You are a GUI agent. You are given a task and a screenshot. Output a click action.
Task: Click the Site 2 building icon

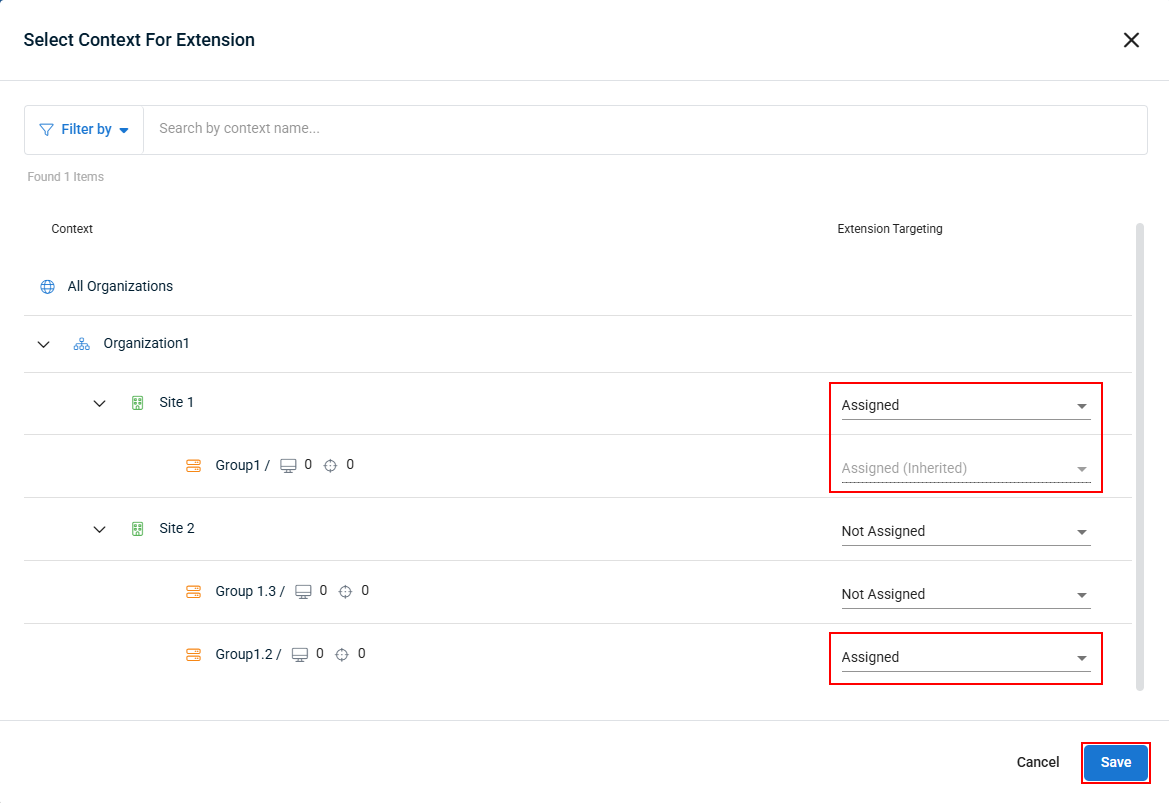(x=137, y=529)
